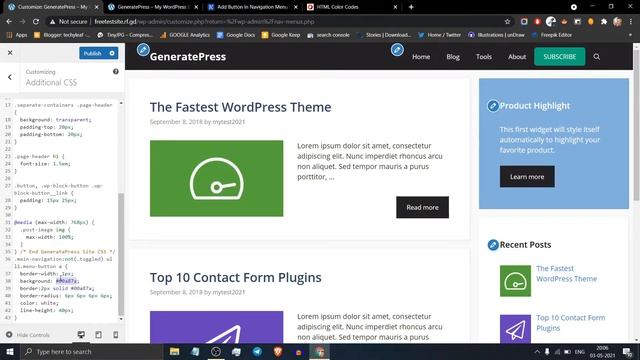
Task: Click Home menu item
Action: pyautogui.click(x=421, y=57)
